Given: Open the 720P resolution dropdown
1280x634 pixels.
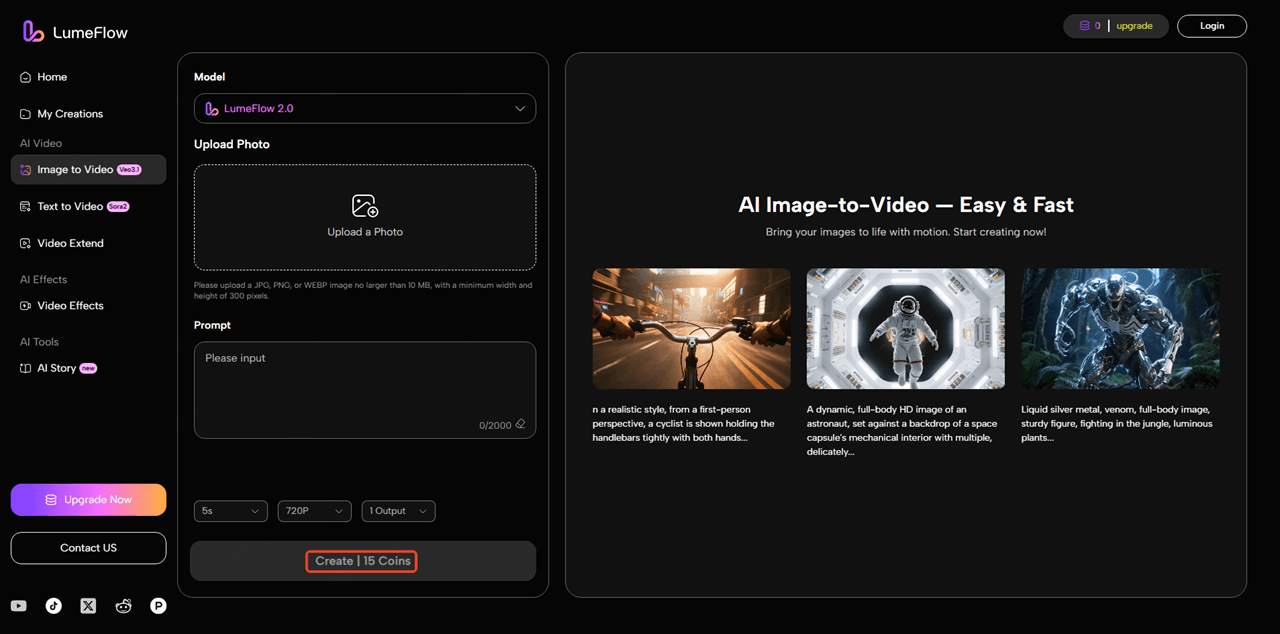Looking at the screenshot, I should coord(314,511).
